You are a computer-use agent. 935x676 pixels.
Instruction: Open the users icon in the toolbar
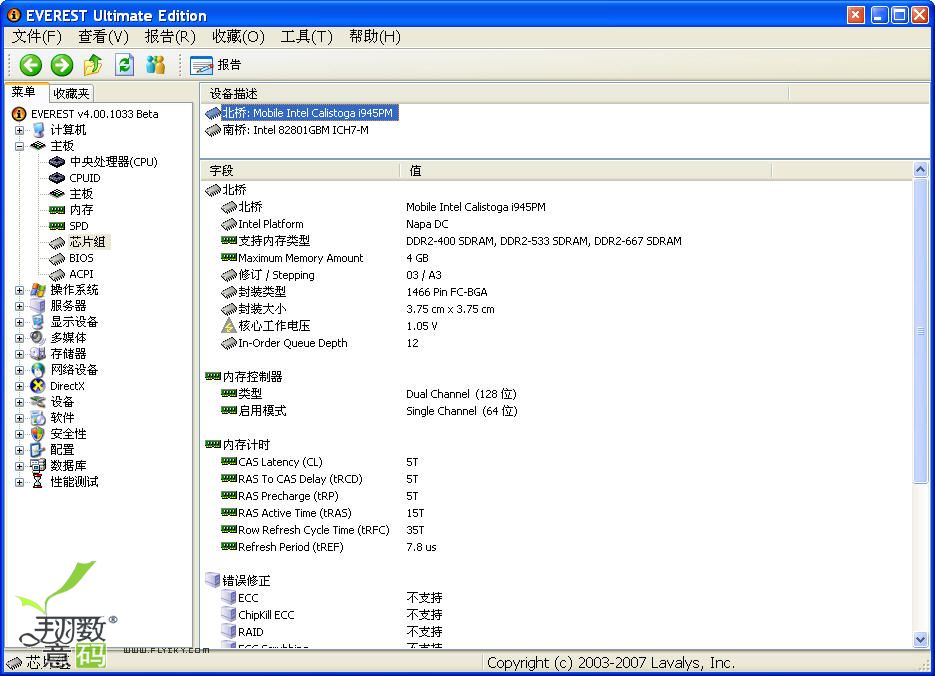[x=156, y=64]
